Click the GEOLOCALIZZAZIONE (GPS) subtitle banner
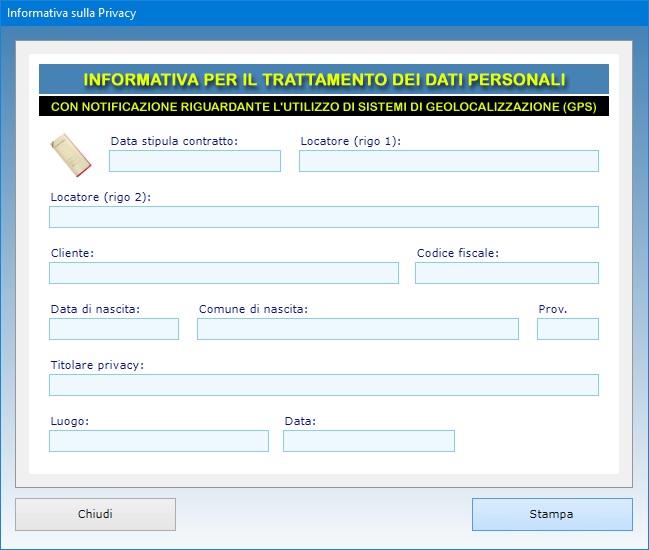This screenshot has height=550, width=649. click(324, 106)
